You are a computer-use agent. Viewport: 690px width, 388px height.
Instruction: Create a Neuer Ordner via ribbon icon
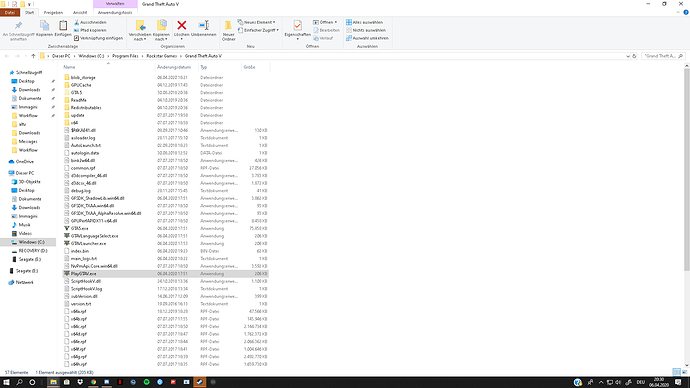pos(228,26)
